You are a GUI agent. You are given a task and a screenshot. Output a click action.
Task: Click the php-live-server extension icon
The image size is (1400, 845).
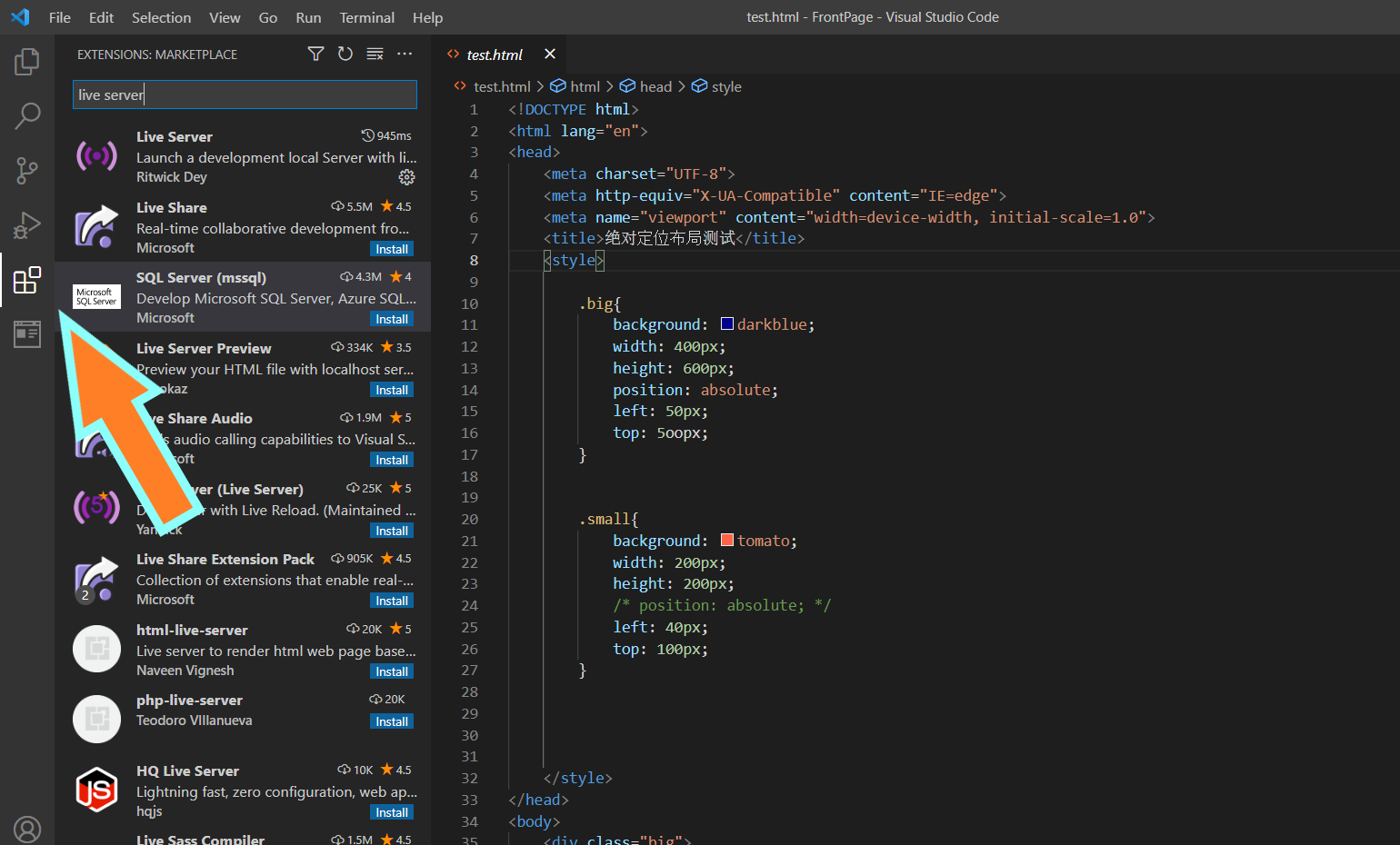(96, 719)
